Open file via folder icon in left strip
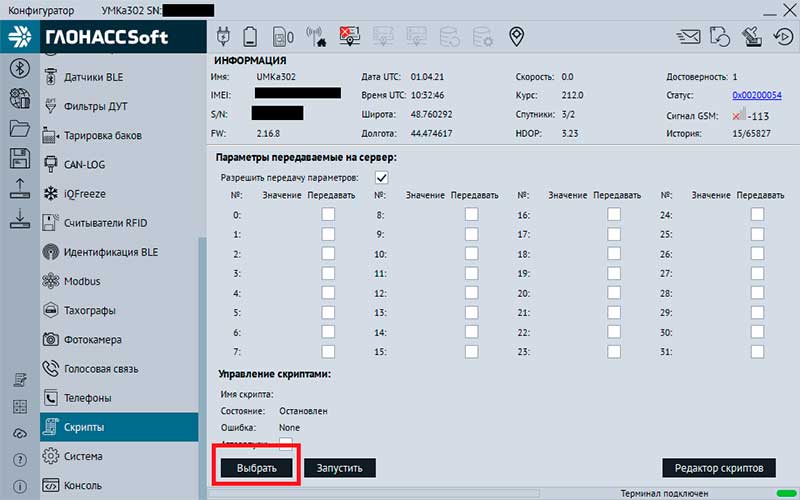800x500 pixels. tap(20, 128)
